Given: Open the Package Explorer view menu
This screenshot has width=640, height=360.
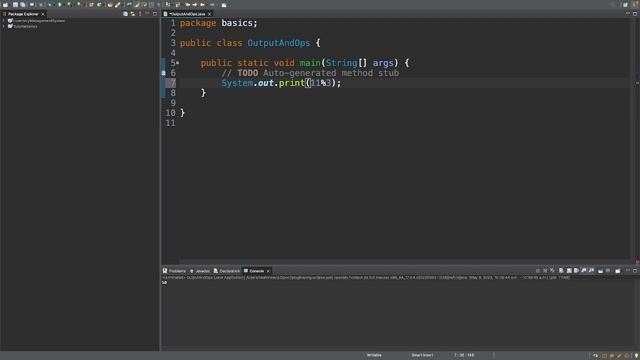Looking at the screenshot, I should (140, 14).
